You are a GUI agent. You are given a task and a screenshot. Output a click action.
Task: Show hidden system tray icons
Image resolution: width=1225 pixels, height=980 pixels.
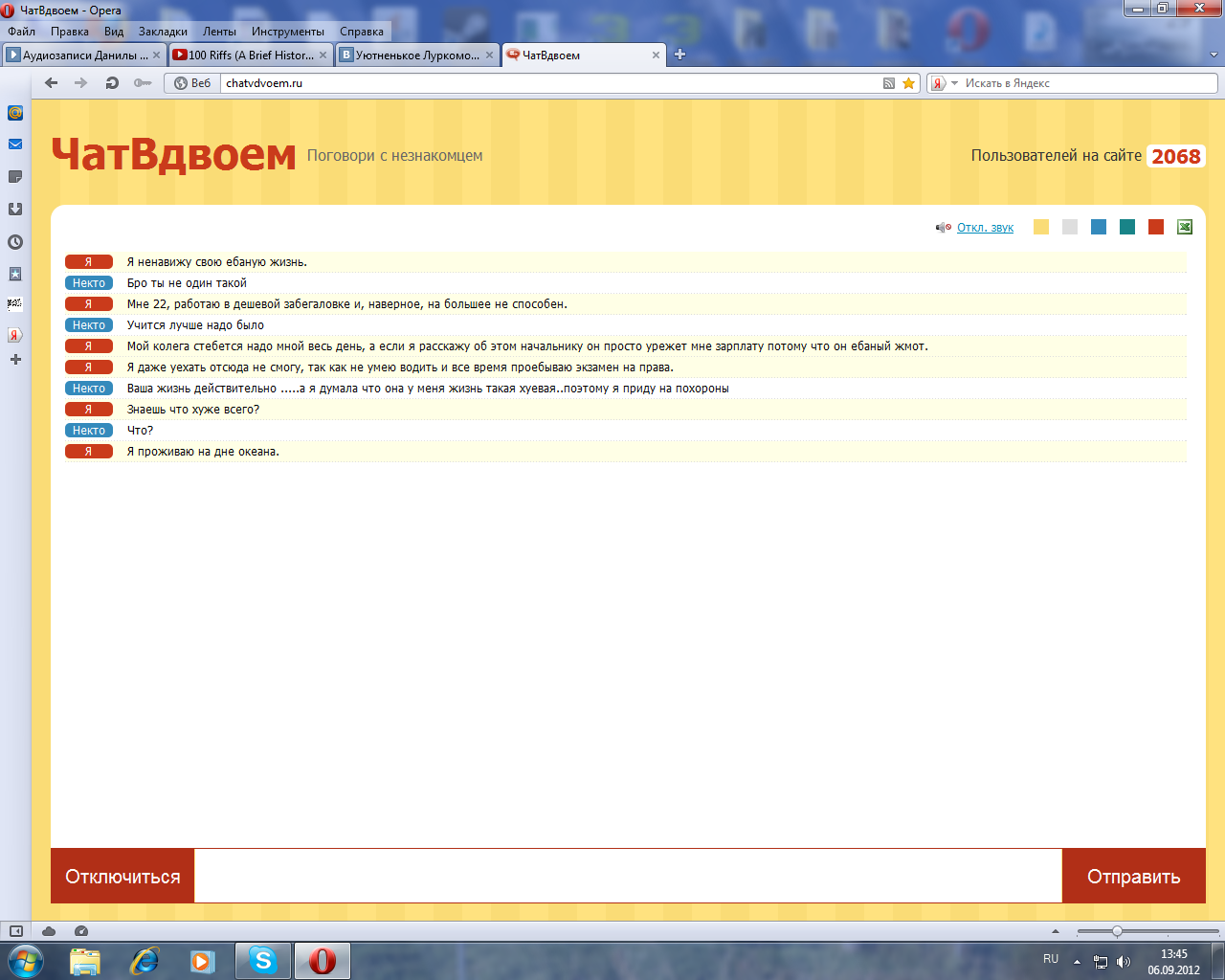[x=1077, y=962]
